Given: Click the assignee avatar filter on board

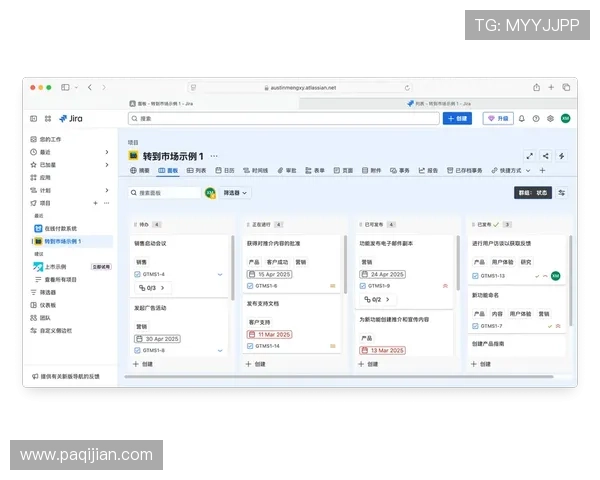Looking at the screenshot, I should [210, 193].
